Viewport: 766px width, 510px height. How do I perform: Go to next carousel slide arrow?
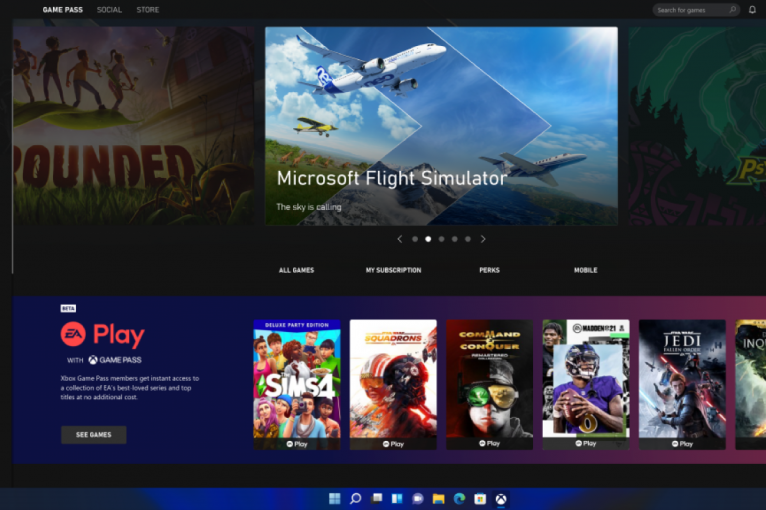(483, 239)
